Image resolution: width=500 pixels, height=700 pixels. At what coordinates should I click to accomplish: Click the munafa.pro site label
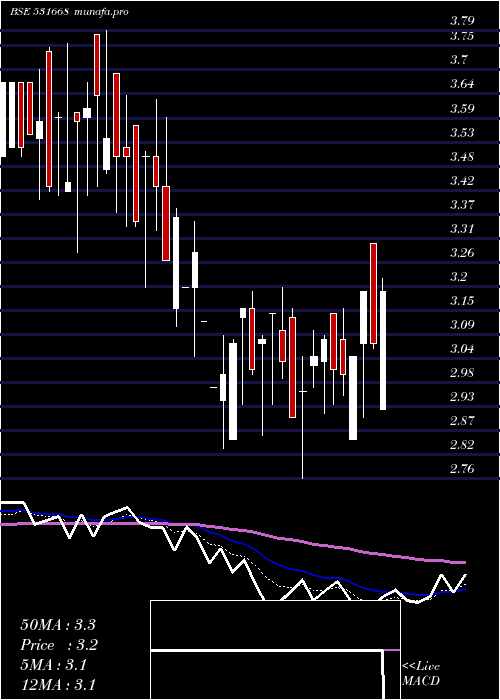(102, 12)
